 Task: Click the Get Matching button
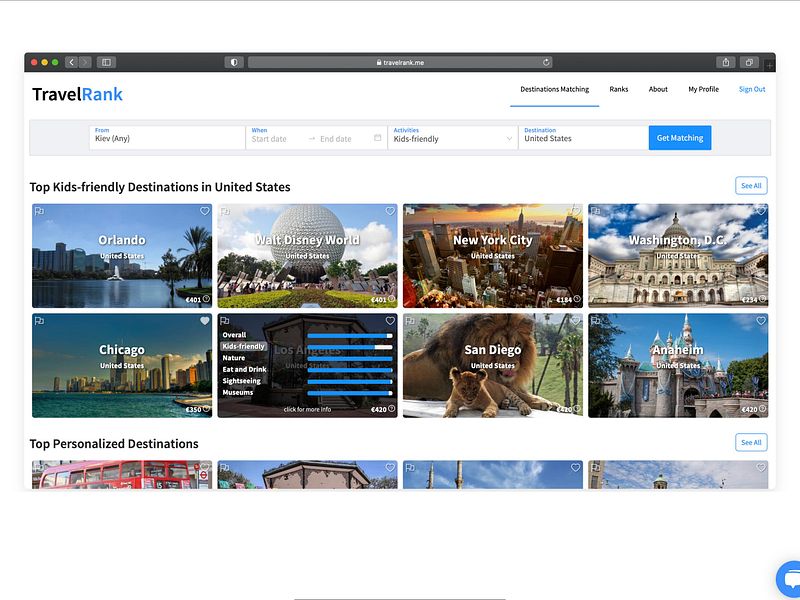click(680, 138)
